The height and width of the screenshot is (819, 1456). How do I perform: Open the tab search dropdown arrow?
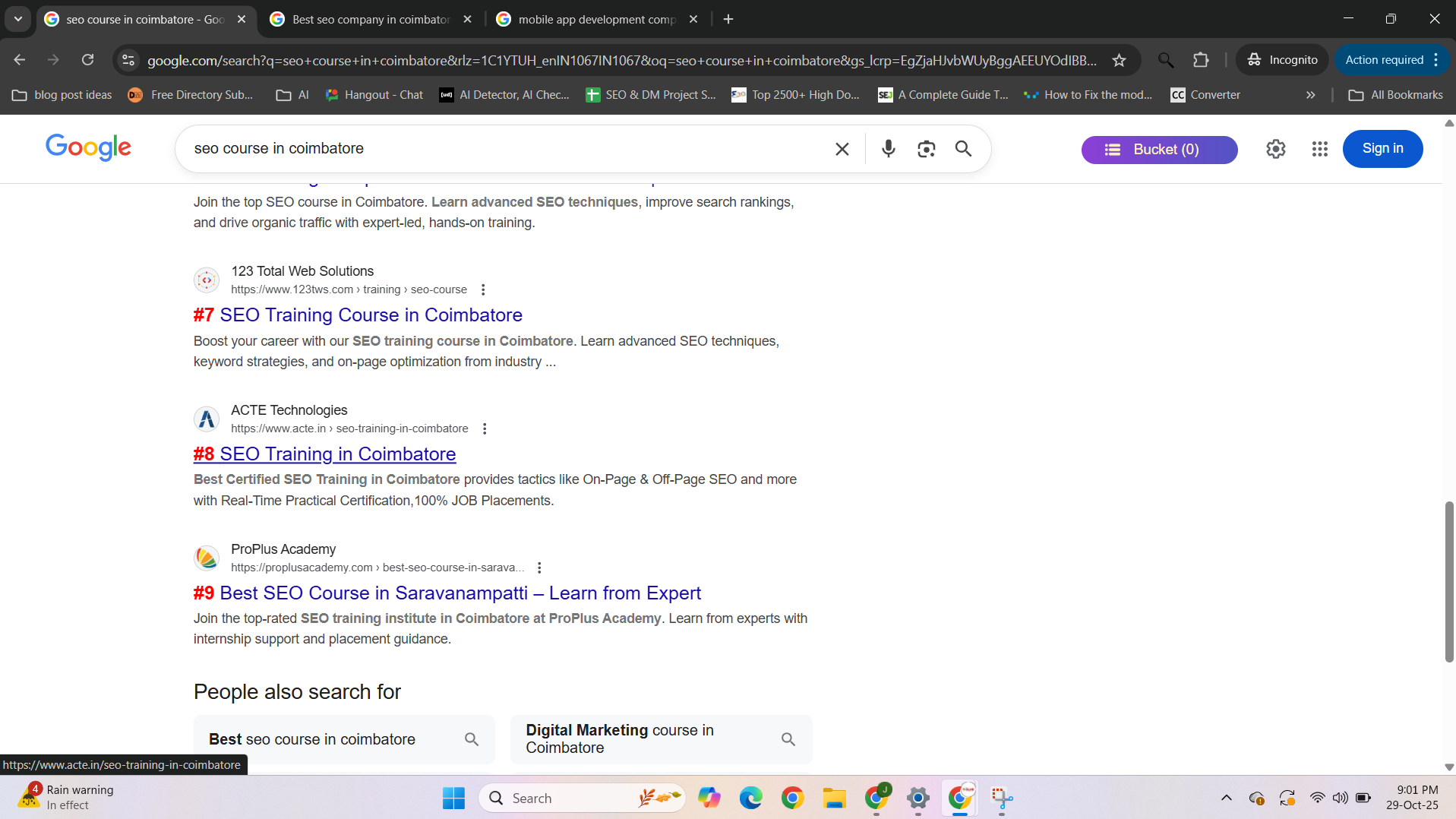(18, 19)
